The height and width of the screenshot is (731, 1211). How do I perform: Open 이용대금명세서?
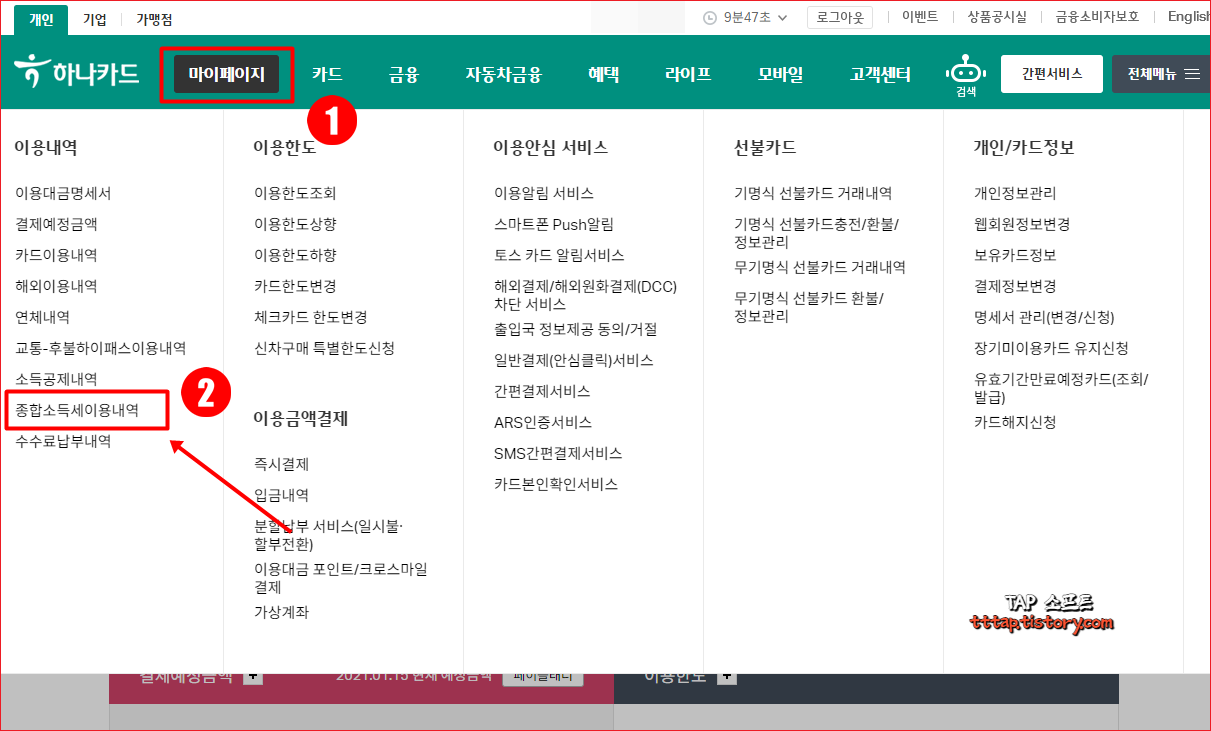(x=63, y=193)
